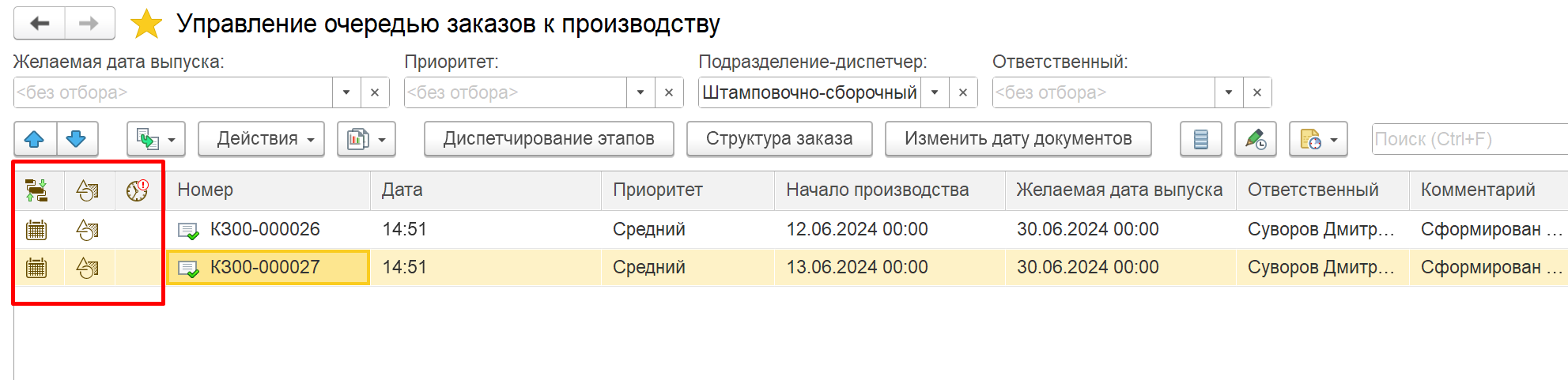Click Структура заказа button
The image size is (1568, 380).
[780, 139]
